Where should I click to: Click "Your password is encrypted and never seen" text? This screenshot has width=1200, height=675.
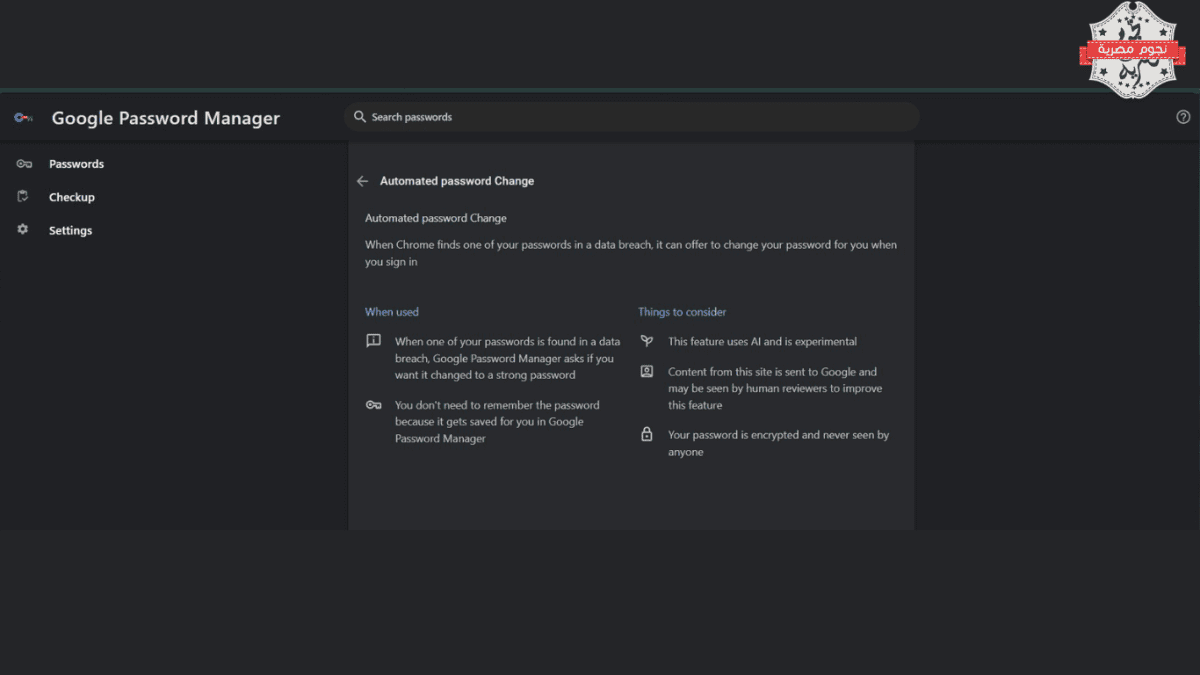779,443
